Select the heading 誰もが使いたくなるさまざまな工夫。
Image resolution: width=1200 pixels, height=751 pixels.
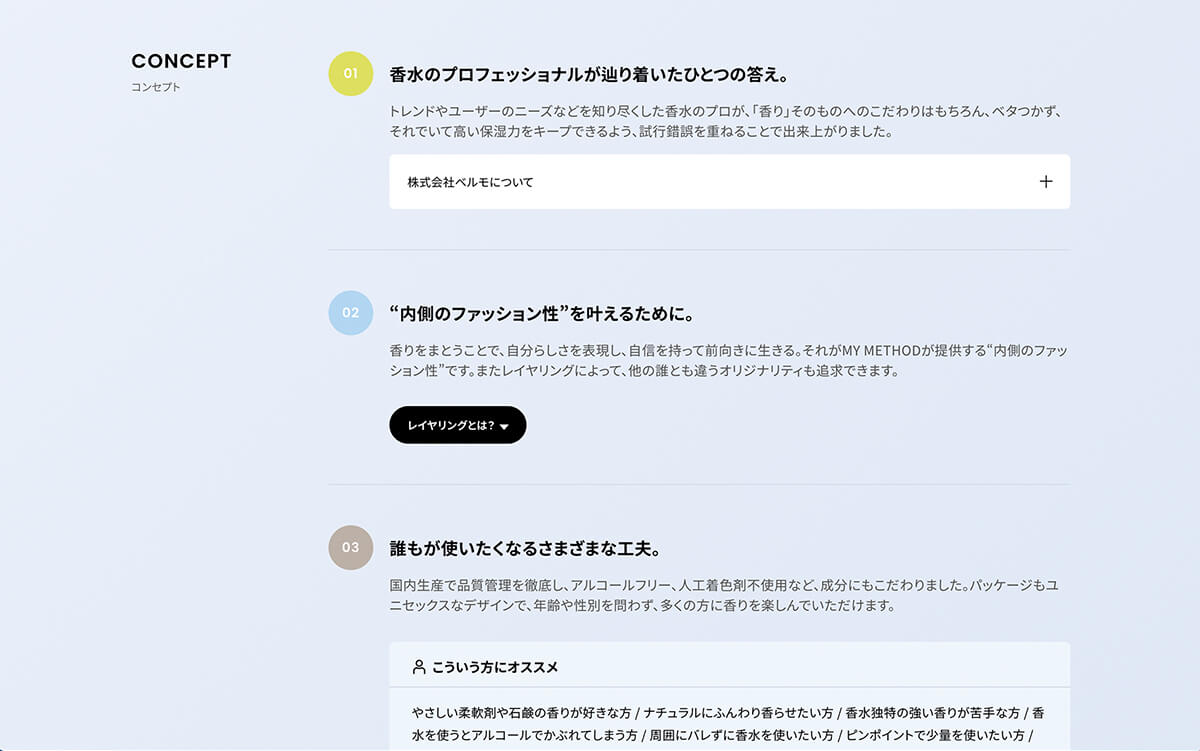point(525,549)
